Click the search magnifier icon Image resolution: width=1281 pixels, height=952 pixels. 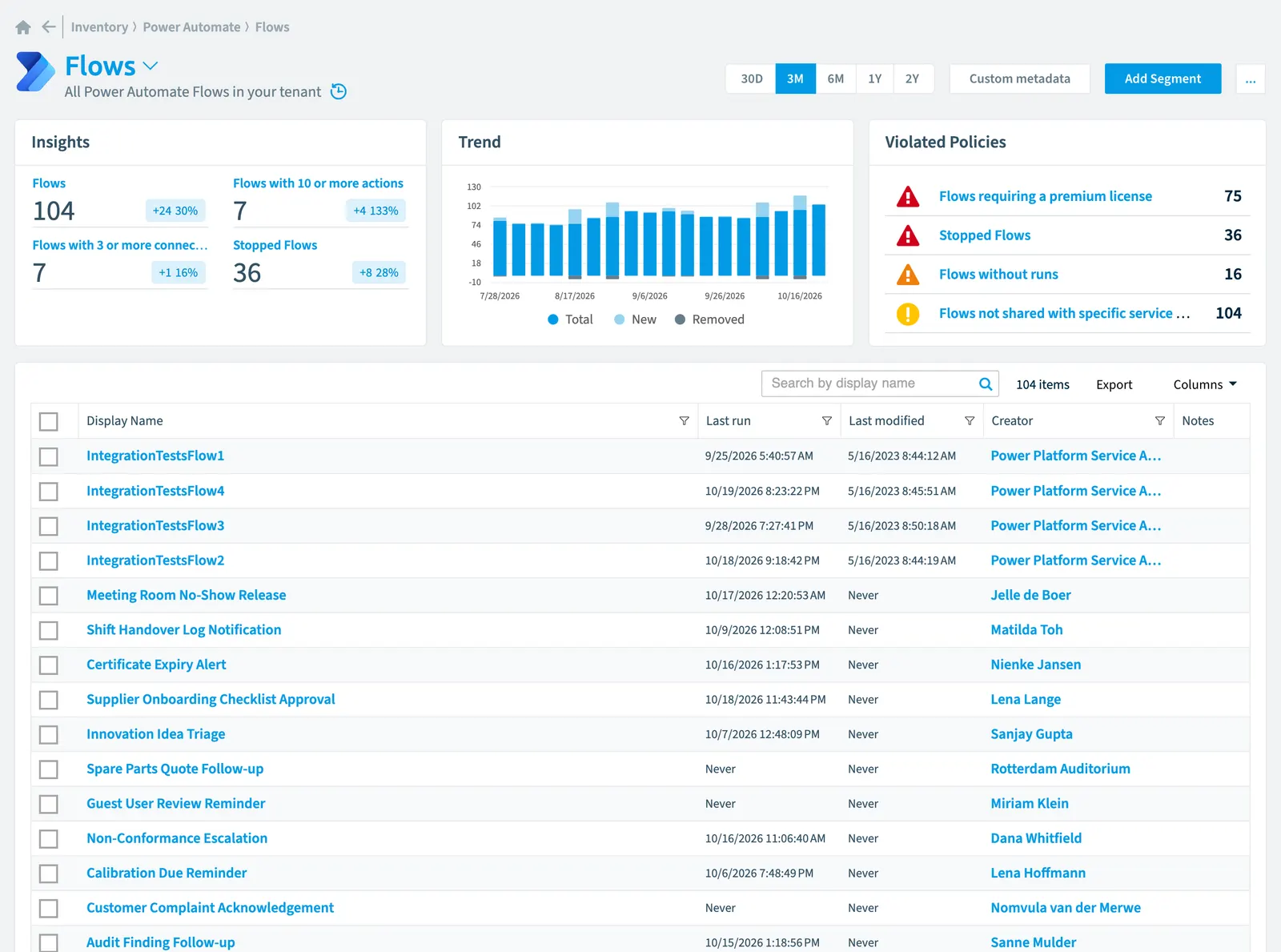coord(986,384)
